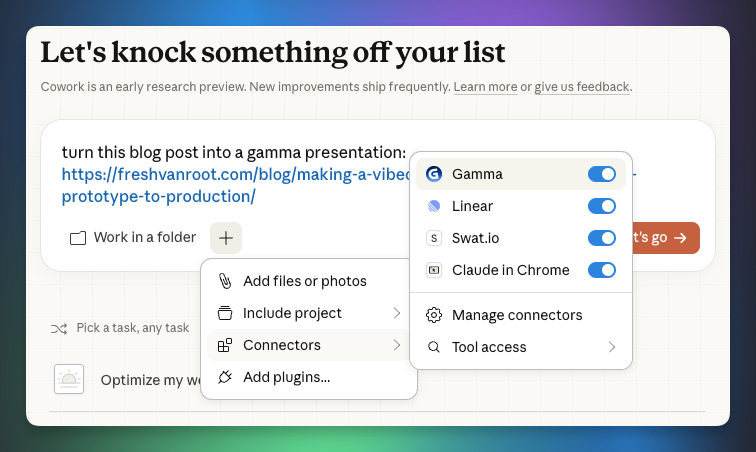
Task: Open the Tool access submenu
Action: click(612, 347)
